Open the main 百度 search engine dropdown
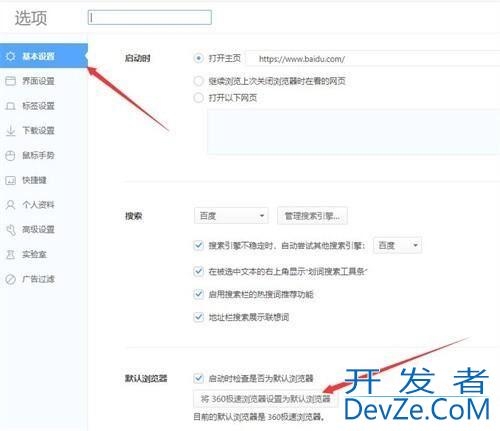The height and width of the screenshot is (431, 500). tap(231, 216)
